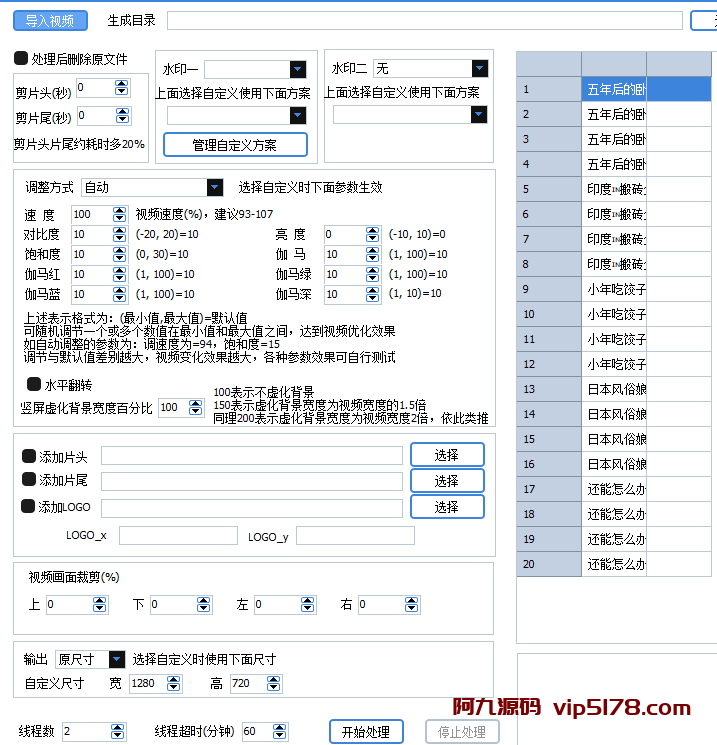Click the 线程超时 value field showing 60
The width and height of the screenshot is (717, 745).
pos(258,731)
